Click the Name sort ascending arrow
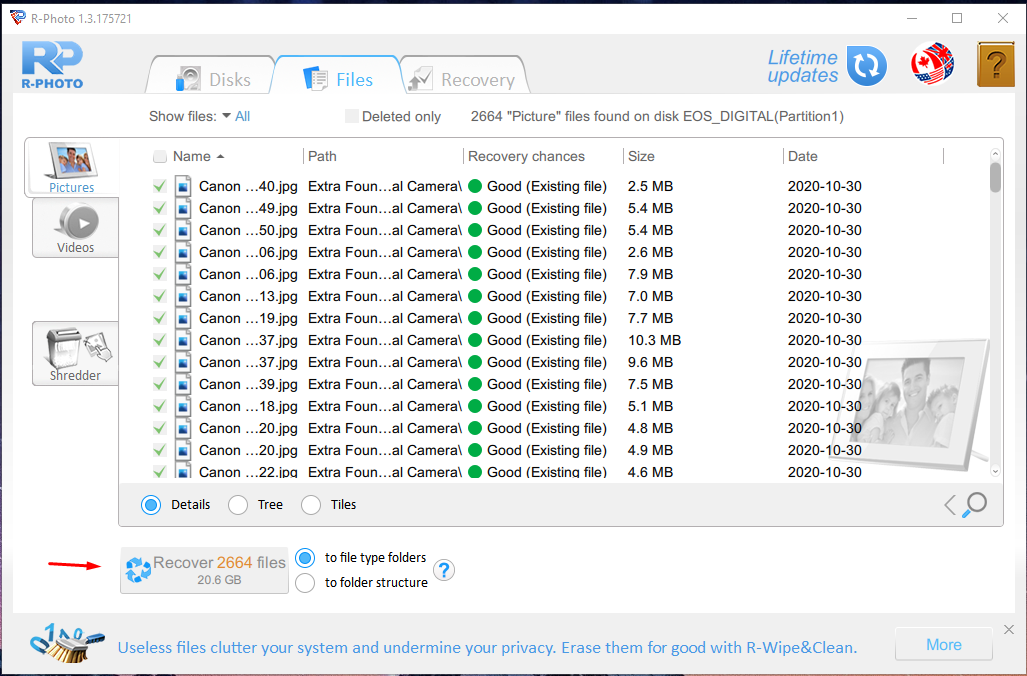 click(x=221, y=157)
